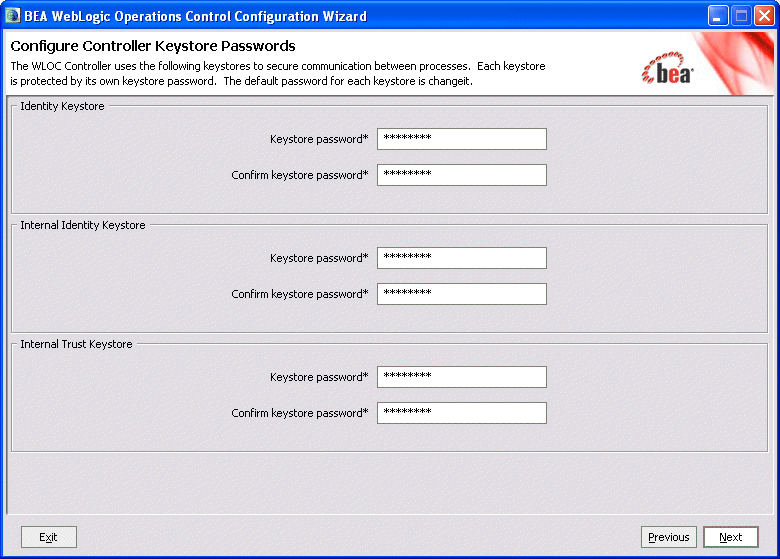The image size is (780, 559).
Task: Click 'Keystore password*' label in Internal Identity Keystore
Action: coord(319,258)
